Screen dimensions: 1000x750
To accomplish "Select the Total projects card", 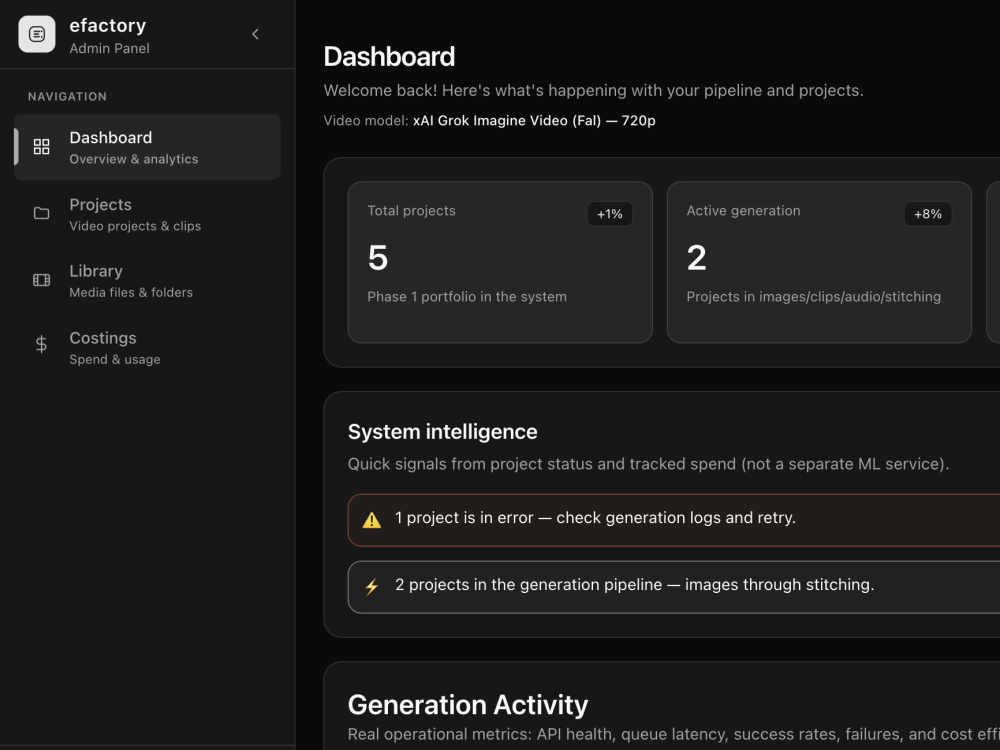I will point(500,262).
